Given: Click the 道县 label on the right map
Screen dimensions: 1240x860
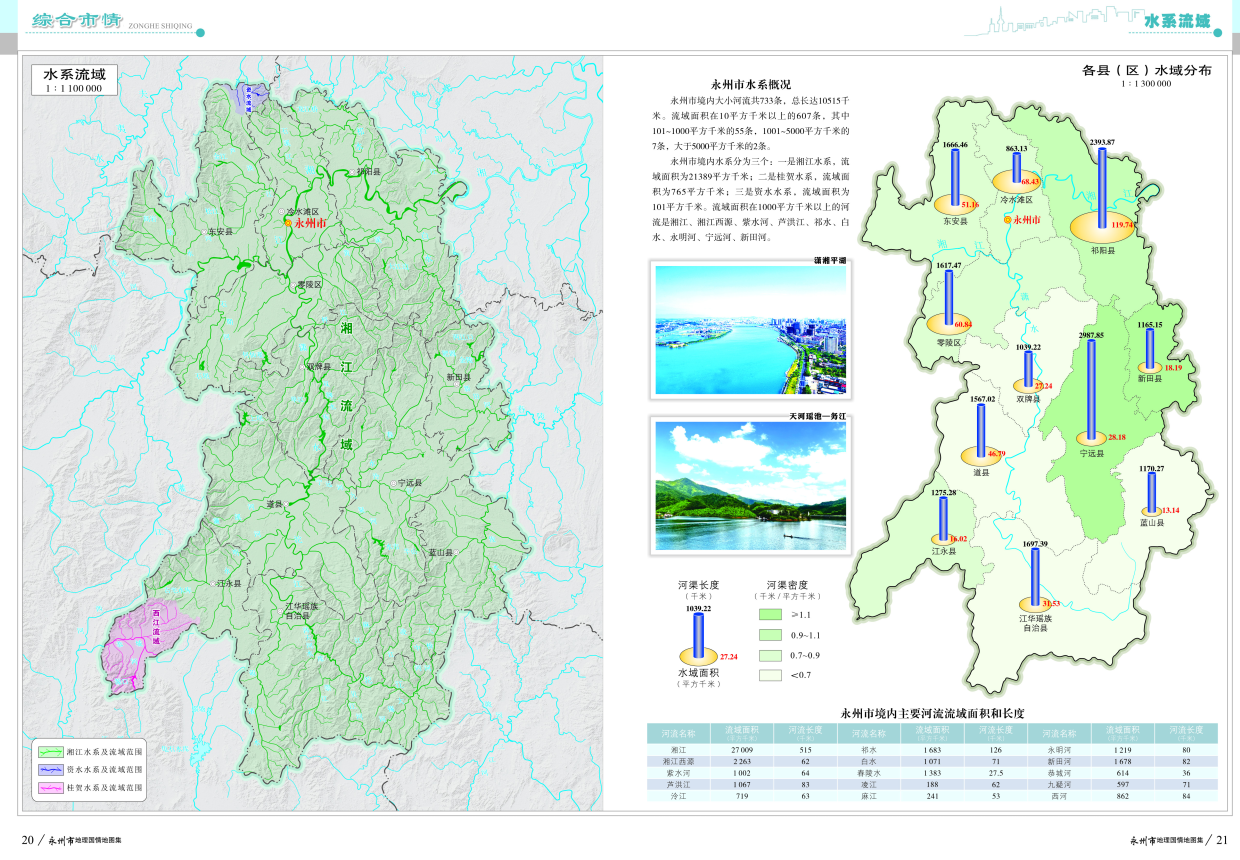Looking at the screenshot, I should point(981,472).
